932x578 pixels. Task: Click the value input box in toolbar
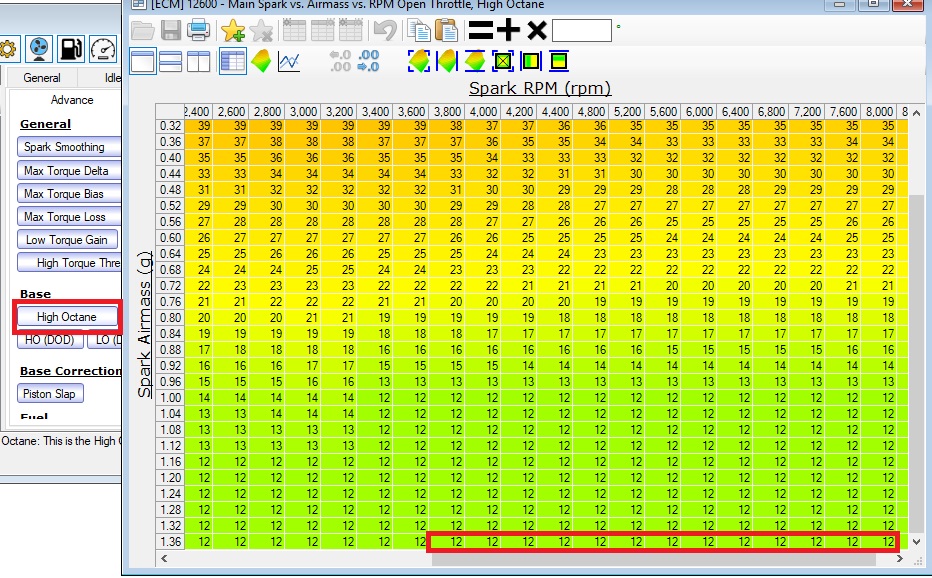coord(581,30)
